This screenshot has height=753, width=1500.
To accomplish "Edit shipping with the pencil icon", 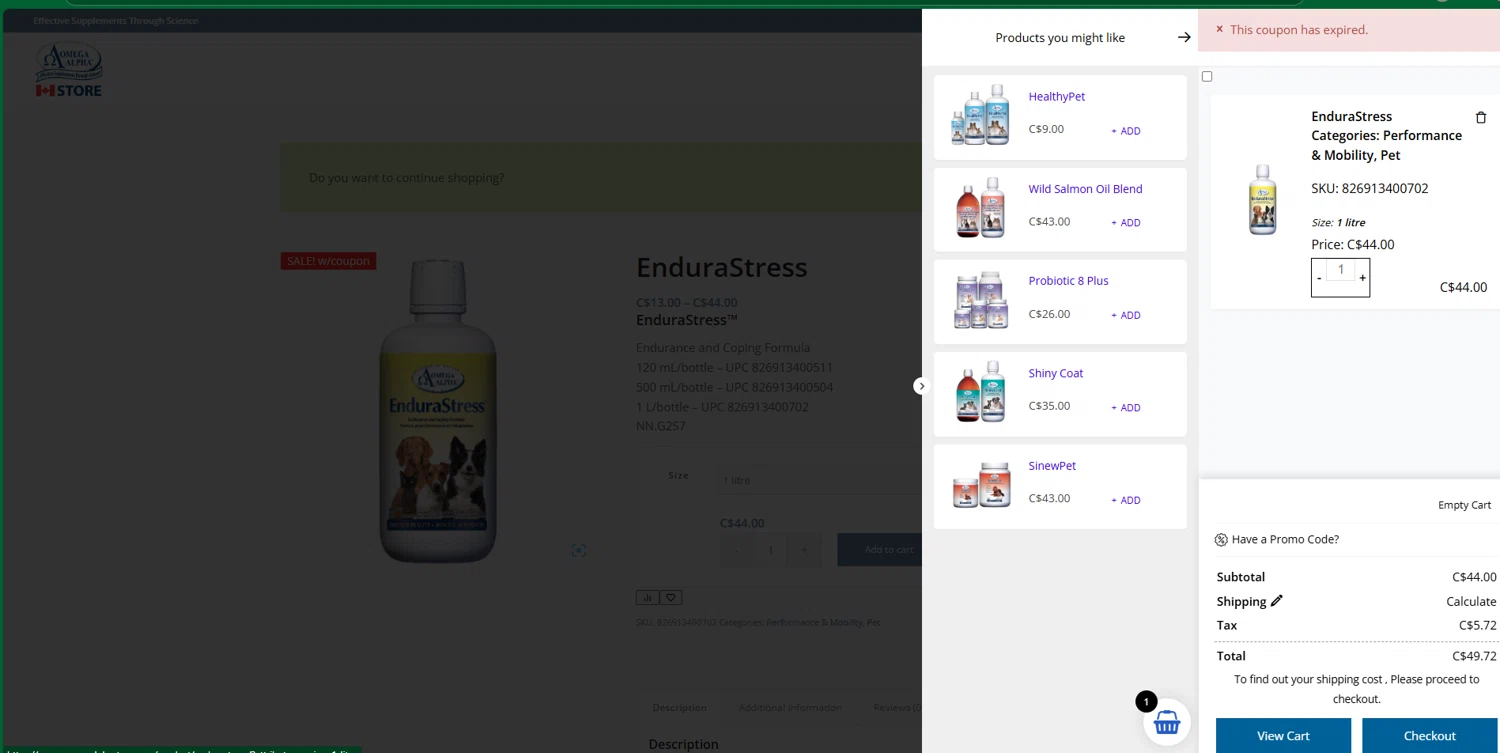I will pos(1277,601).
